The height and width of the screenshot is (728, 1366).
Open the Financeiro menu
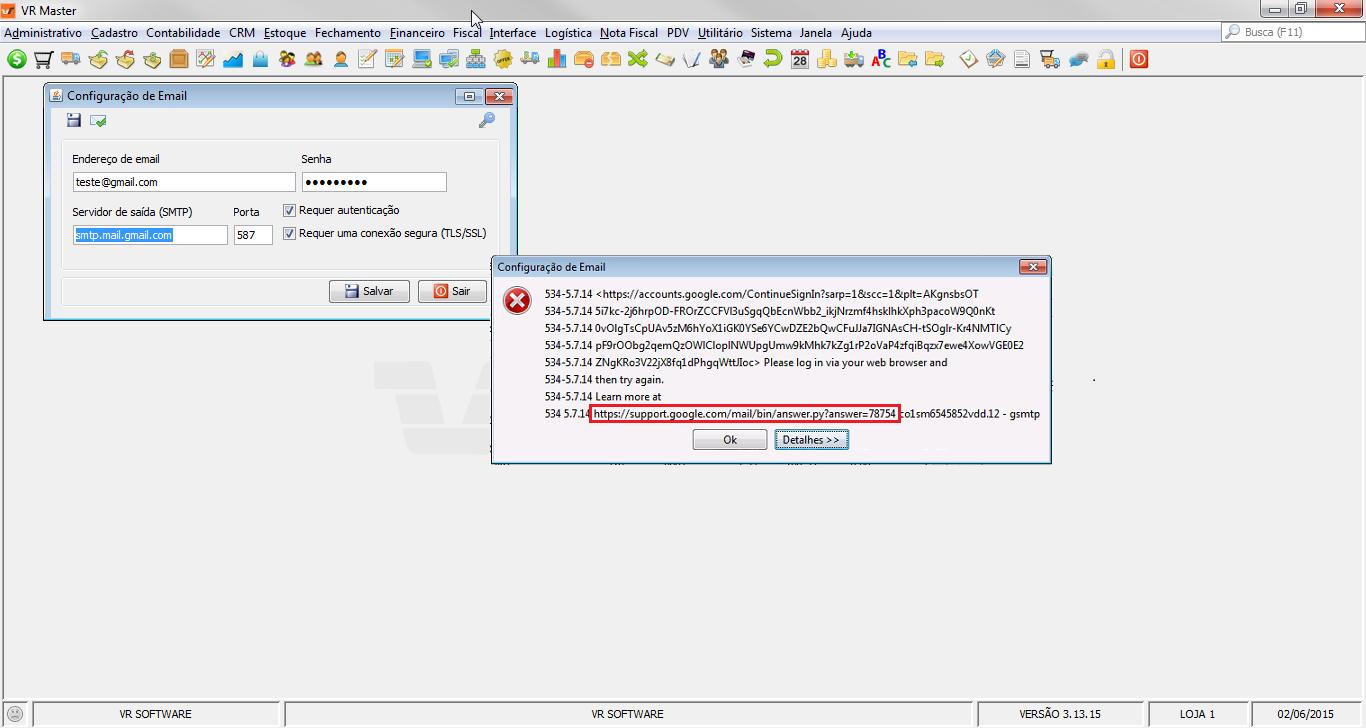click(x=417, y=33)
